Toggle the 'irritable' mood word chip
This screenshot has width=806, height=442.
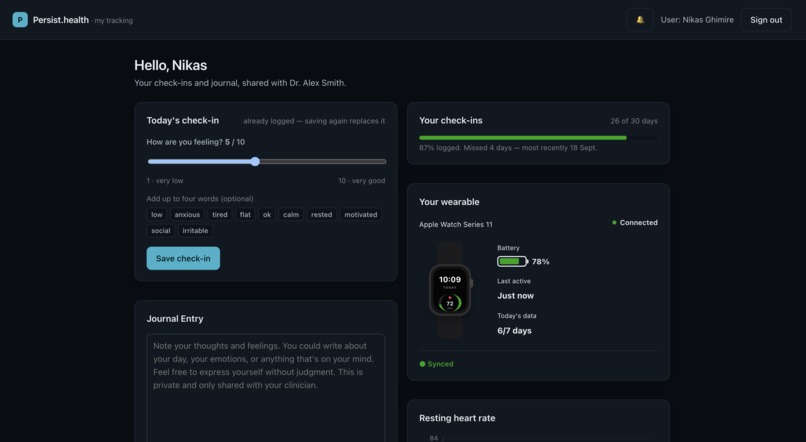[x=195, y=231]
